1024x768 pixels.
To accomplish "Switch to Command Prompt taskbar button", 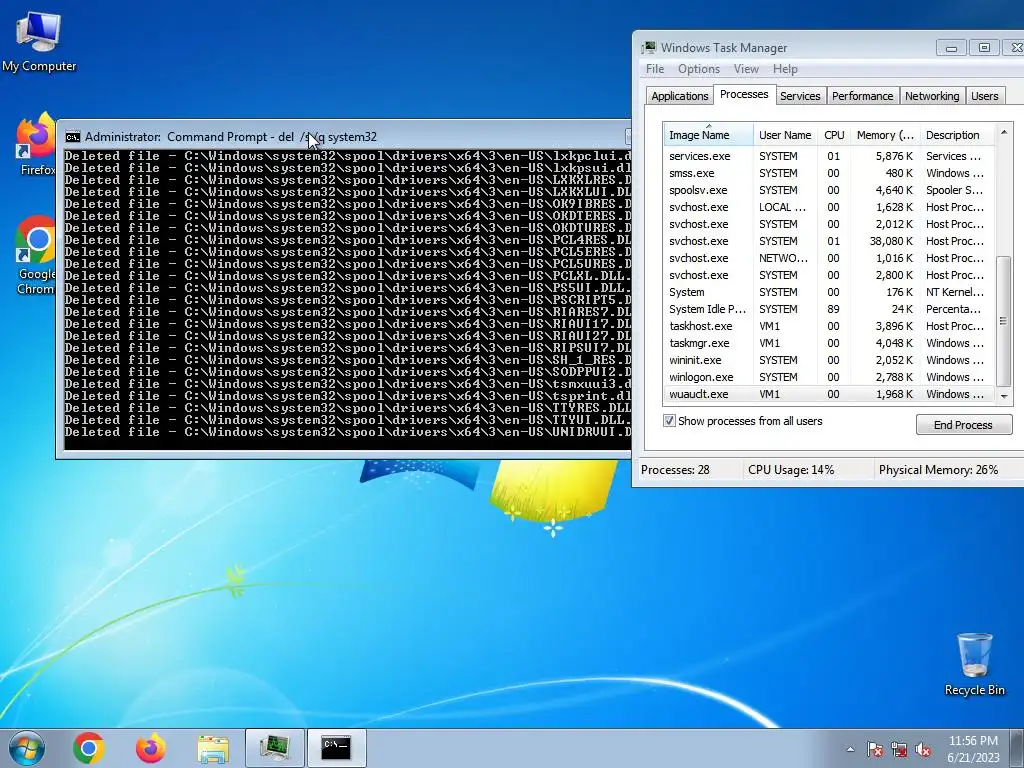I will click(336, 748).
